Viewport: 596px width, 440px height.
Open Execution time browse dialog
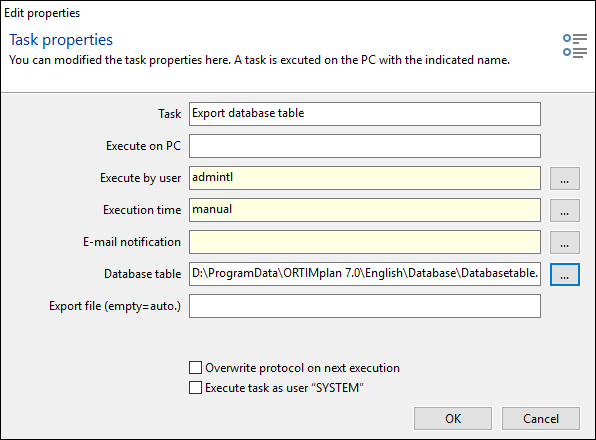(x=564, y=210)
